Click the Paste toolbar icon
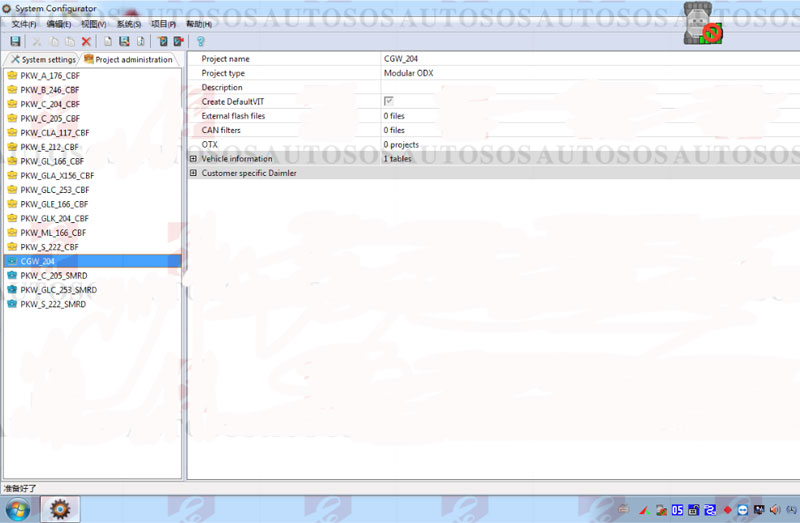800x523 pixels. (x=70, y=42)
